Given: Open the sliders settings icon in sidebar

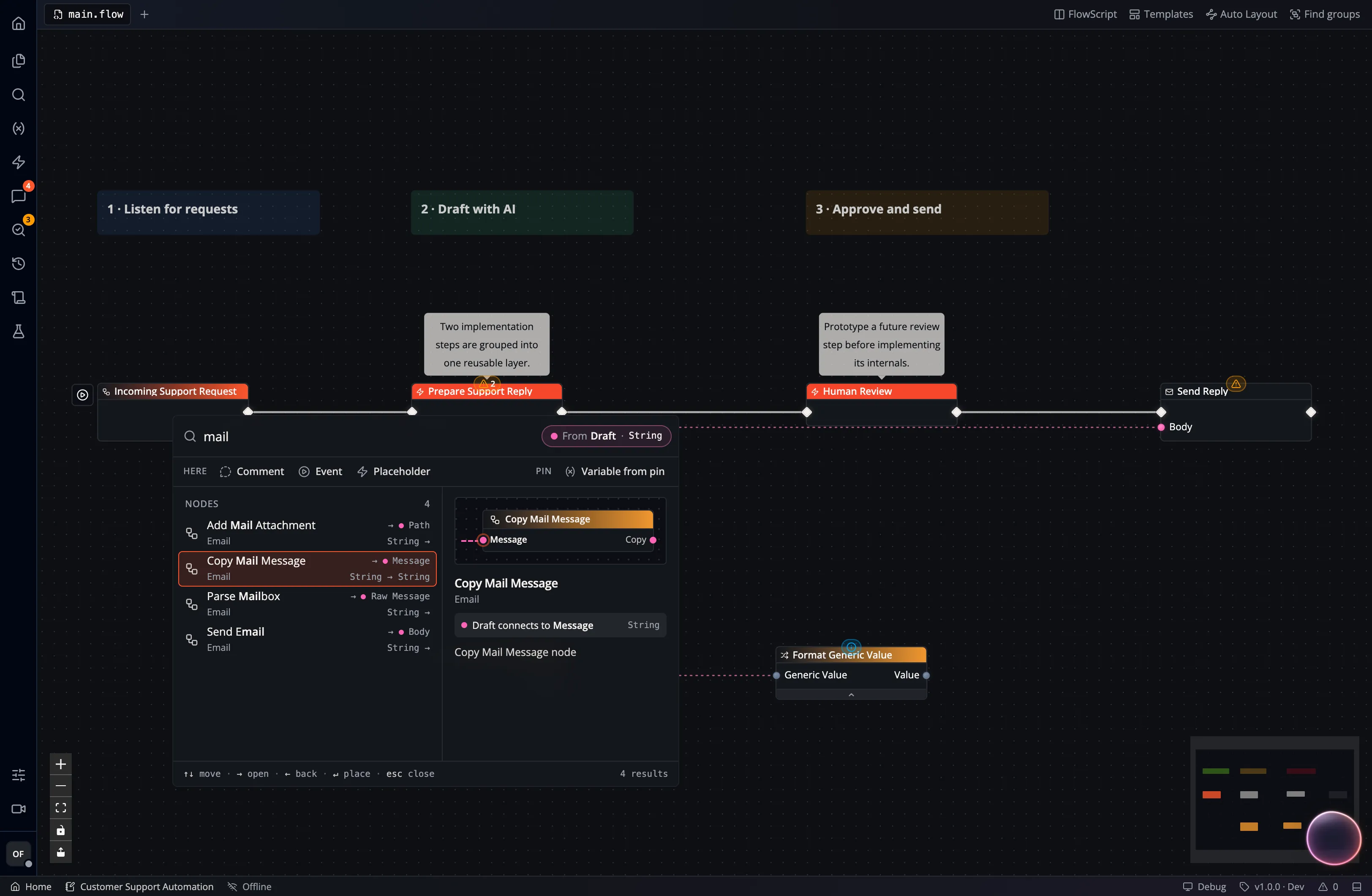Looking at the screenshot, I should [19, 775].
